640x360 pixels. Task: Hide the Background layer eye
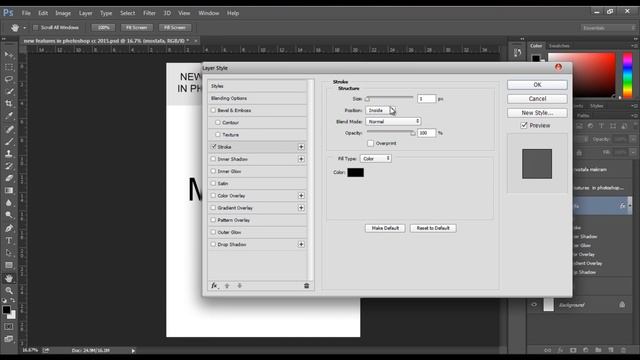pyautogui.click(x=534, y=304)
